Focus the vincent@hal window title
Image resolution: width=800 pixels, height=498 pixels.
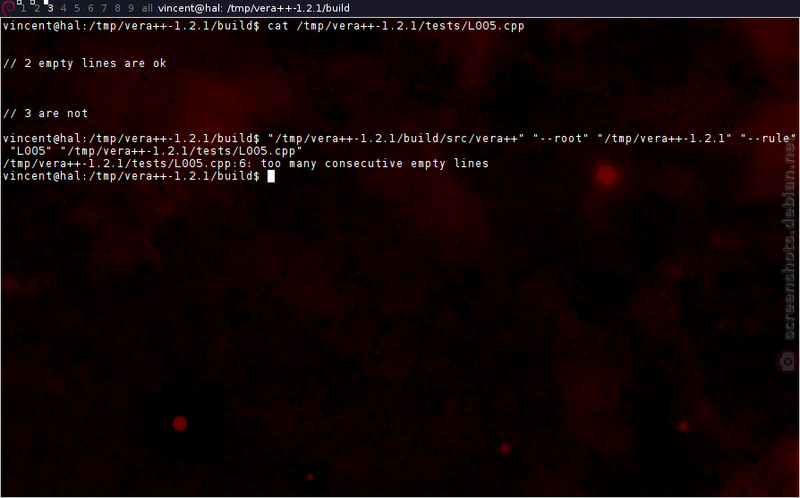coord(254,8)
